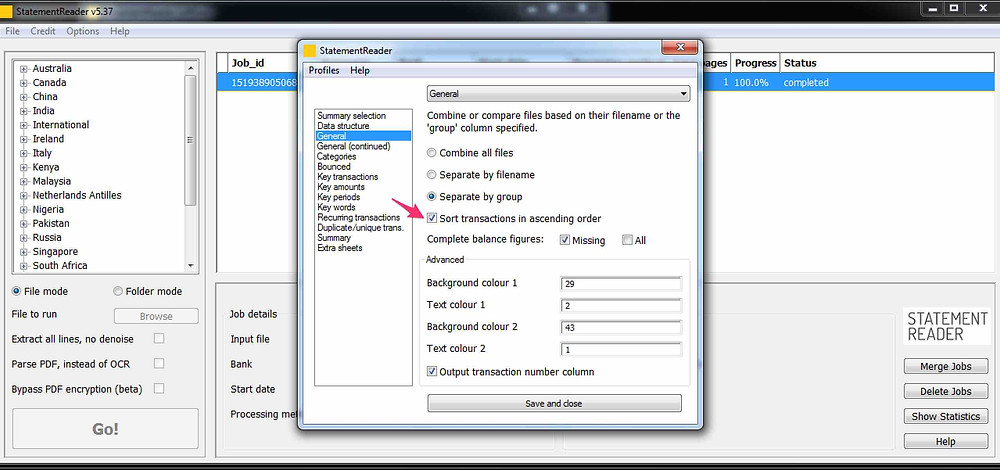Click the Show Statistics button
This screenshot has width=1000, height=470.
[x=946, y=416]
